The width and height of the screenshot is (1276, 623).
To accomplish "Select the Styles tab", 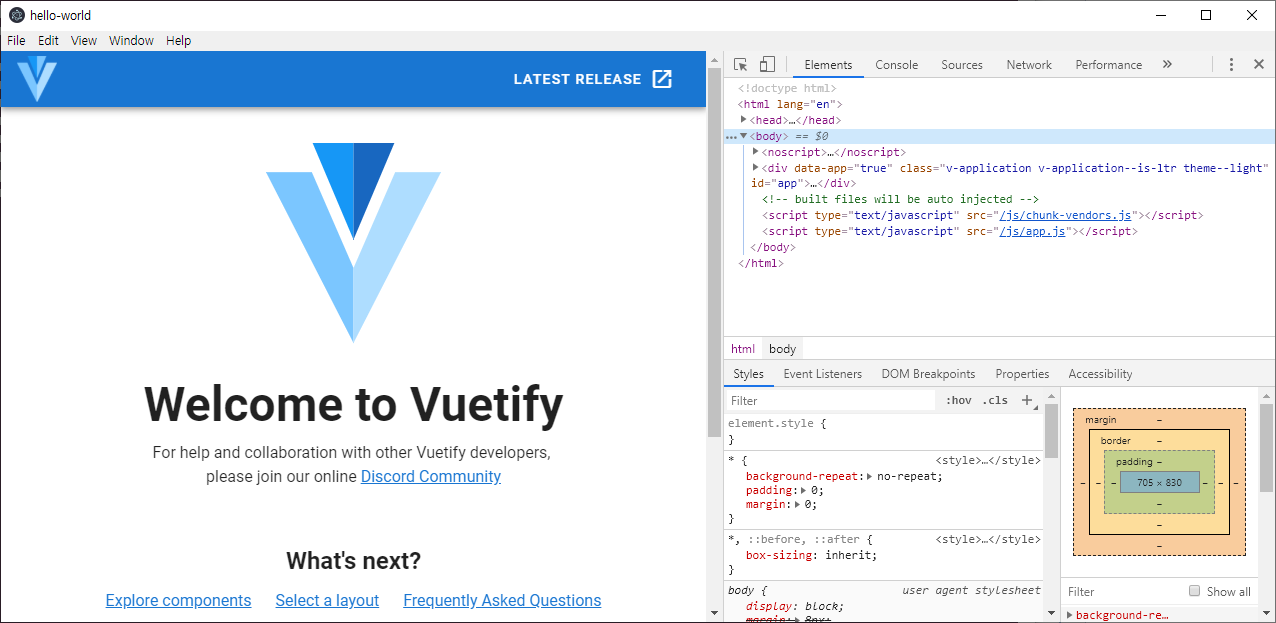I will (x=748, y=374).
